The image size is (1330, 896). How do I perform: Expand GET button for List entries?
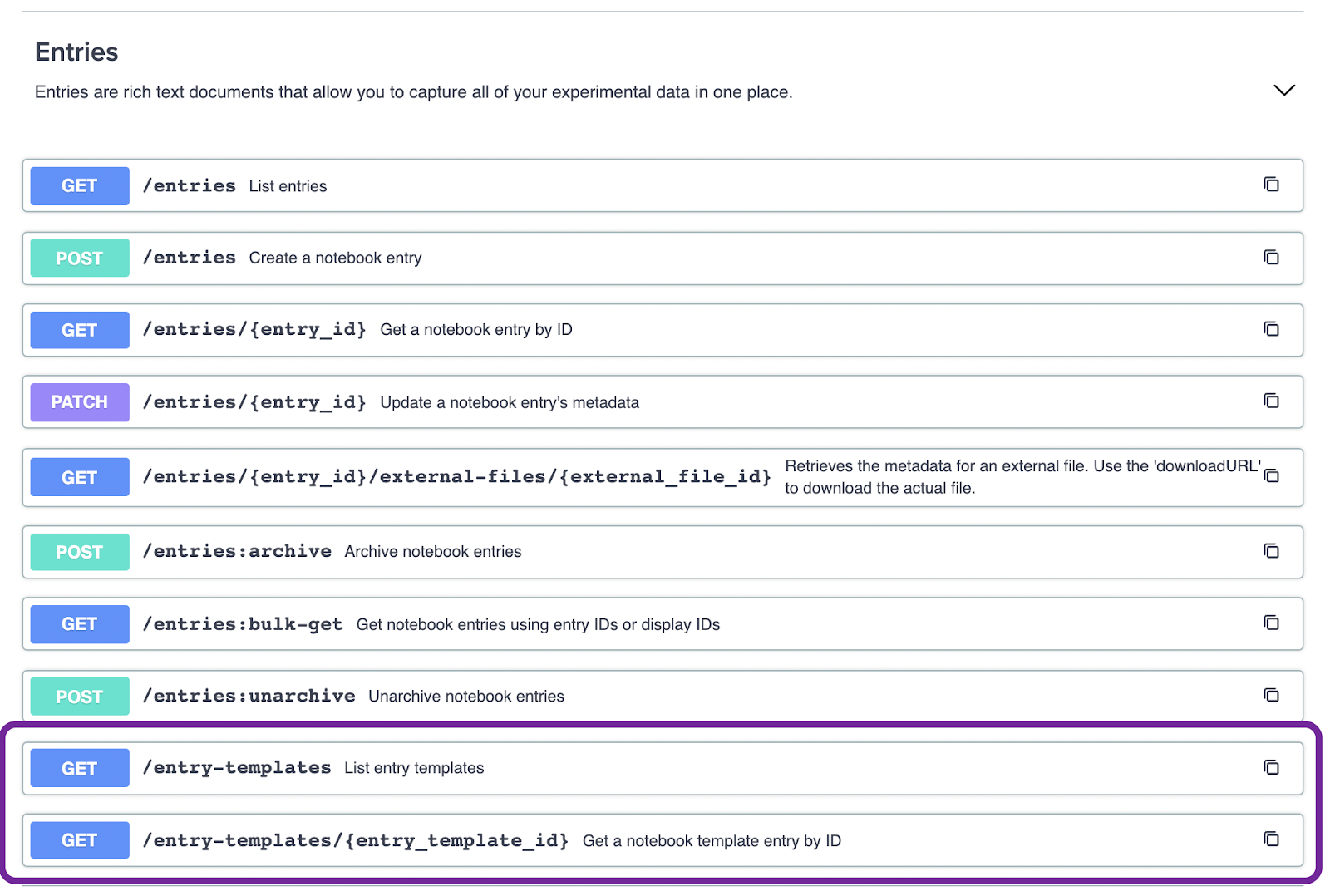coord(80,185)
